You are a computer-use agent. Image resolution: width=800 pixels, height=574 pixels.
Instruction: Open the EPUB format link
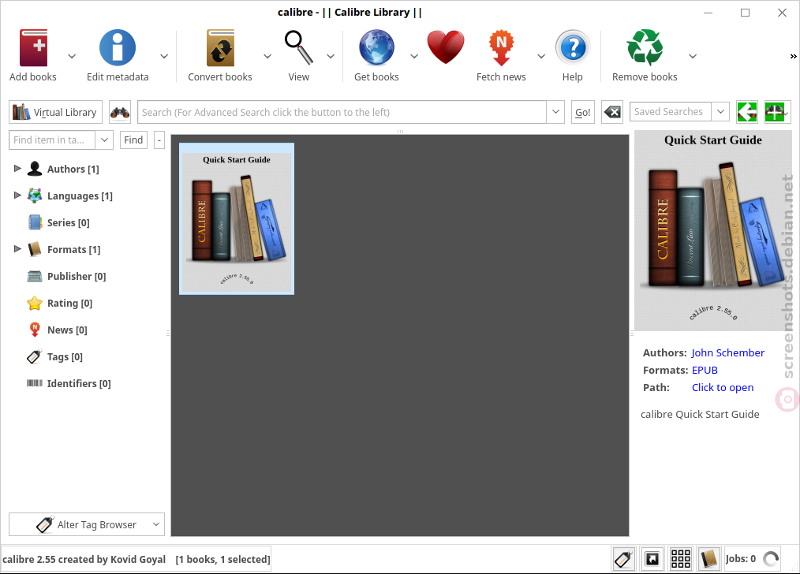pyautogui.click(x=705, y=370)
